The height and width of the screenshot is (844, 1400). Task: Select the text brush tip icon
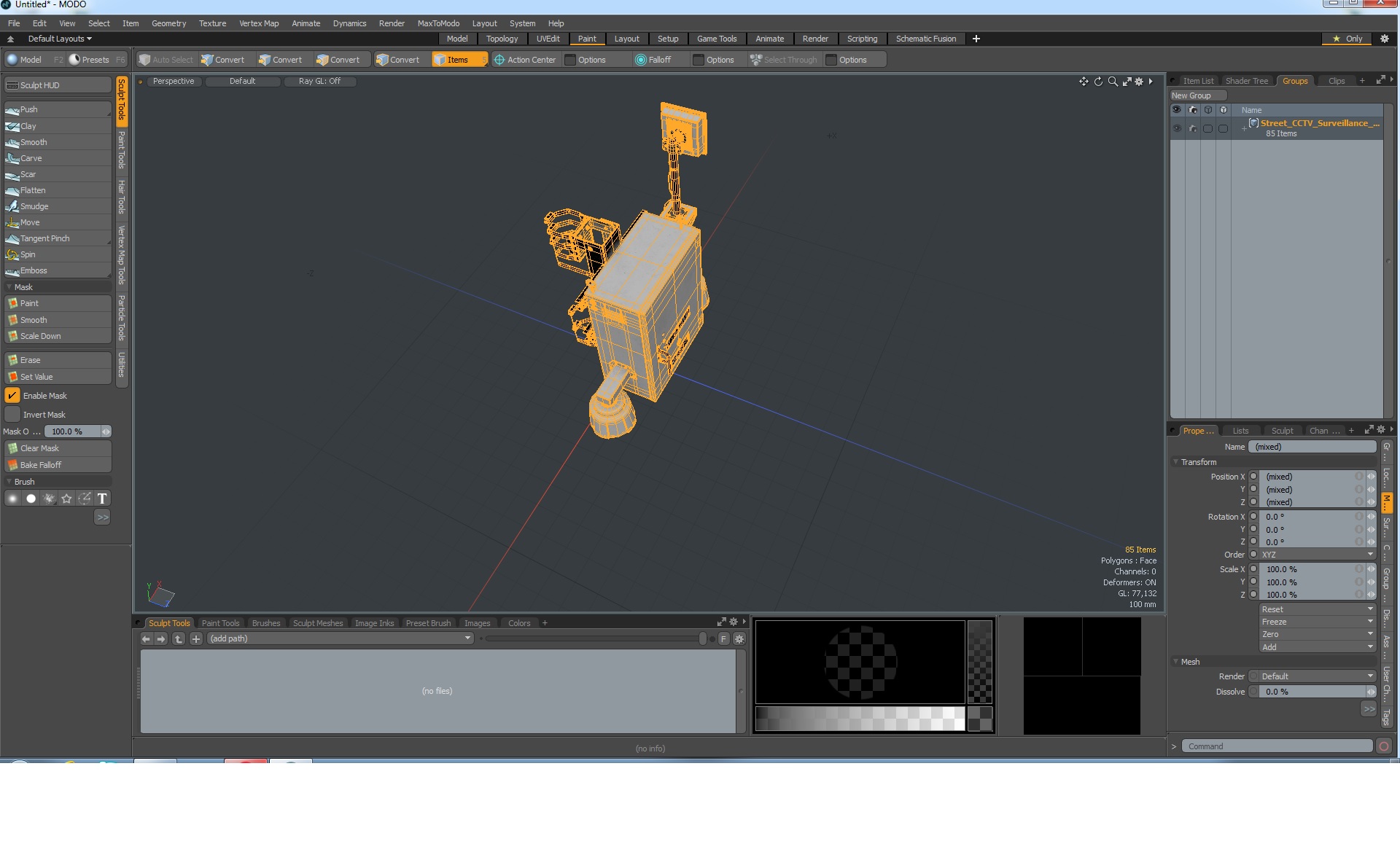click(102, 499)
